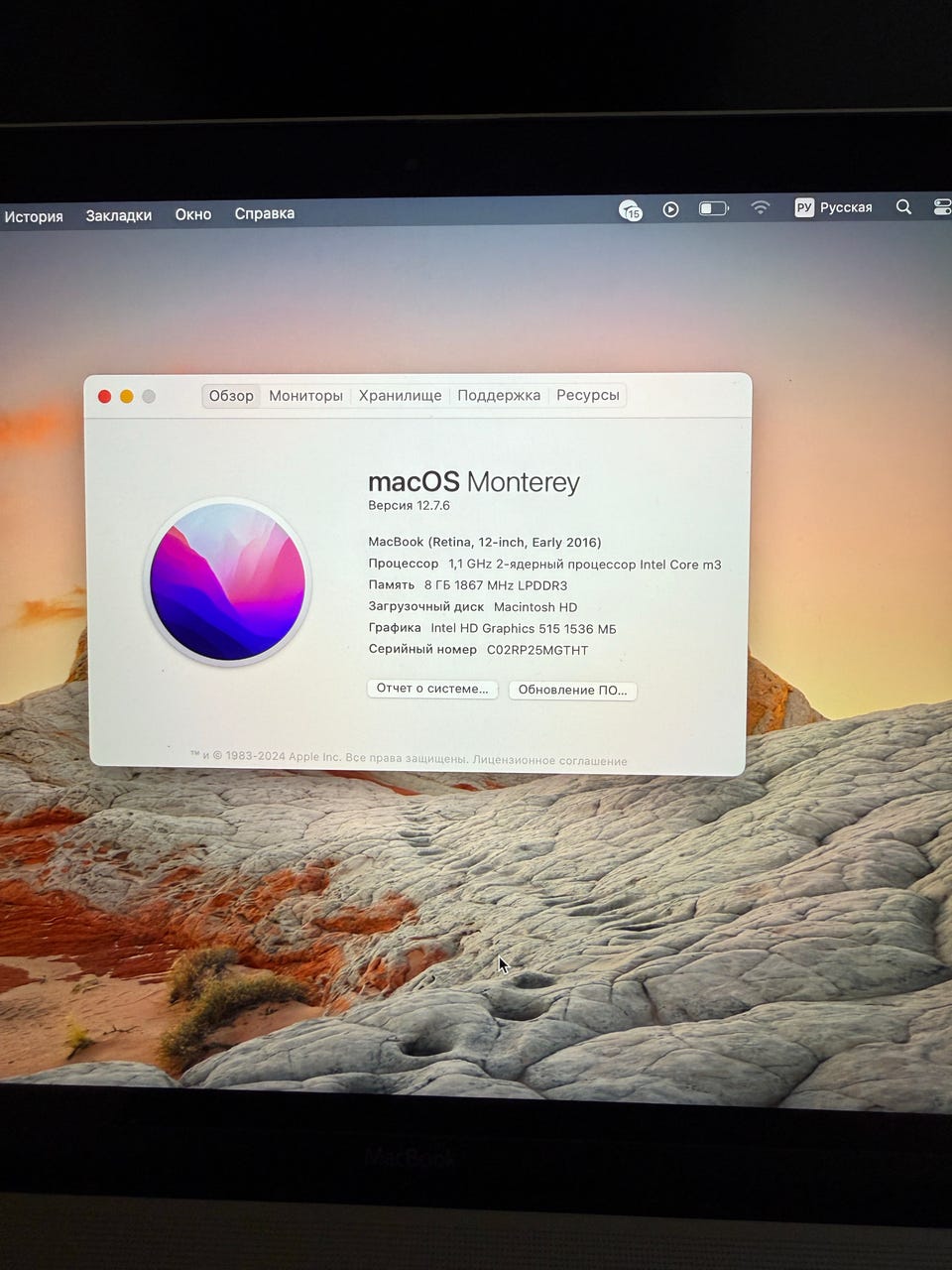952x1270 pixels.
Task: Open the Закладки menu
Action: [x=119, y=215]
